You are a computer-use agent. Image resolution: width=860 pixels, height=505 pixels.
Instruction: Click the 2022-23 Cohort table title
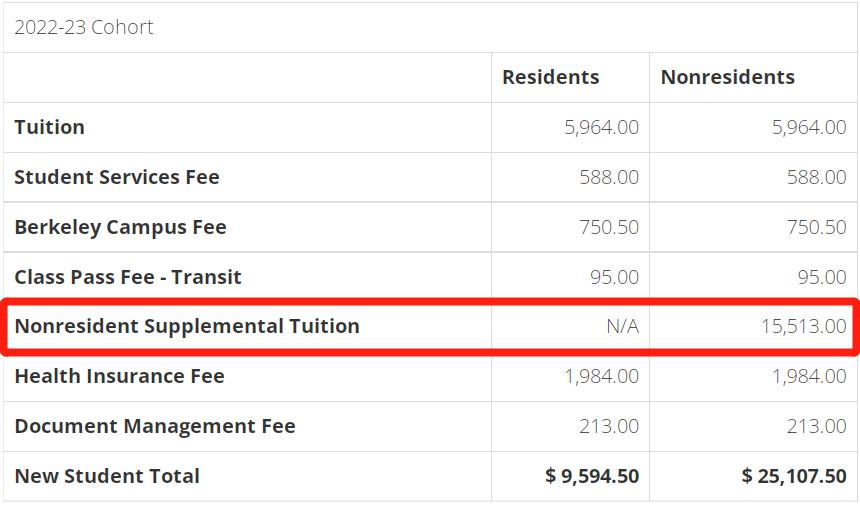pyautogui.click(x=84, y=27)
